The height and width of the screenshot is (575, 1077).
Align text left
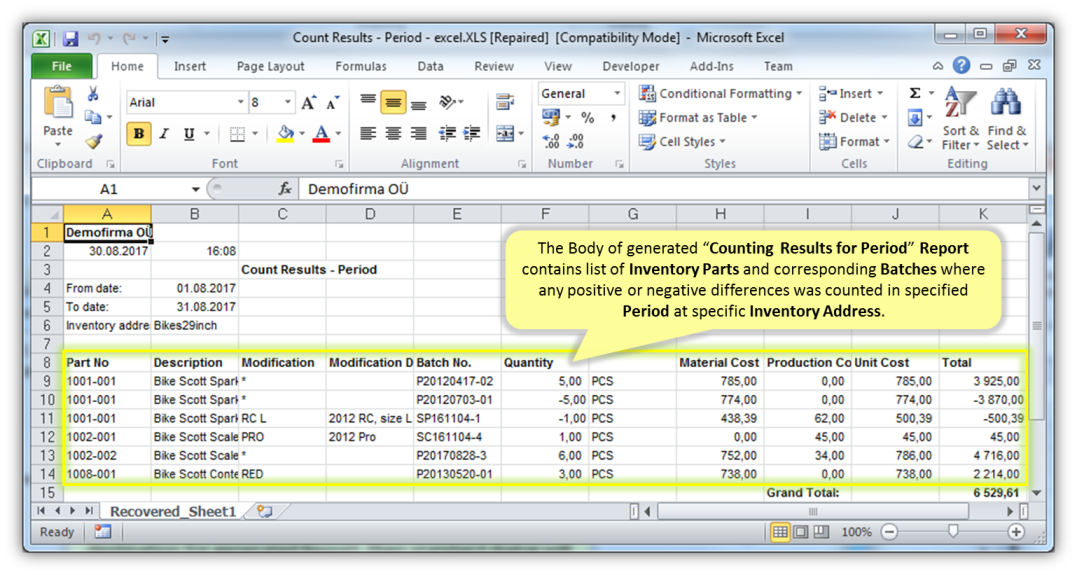pos(368,134)
